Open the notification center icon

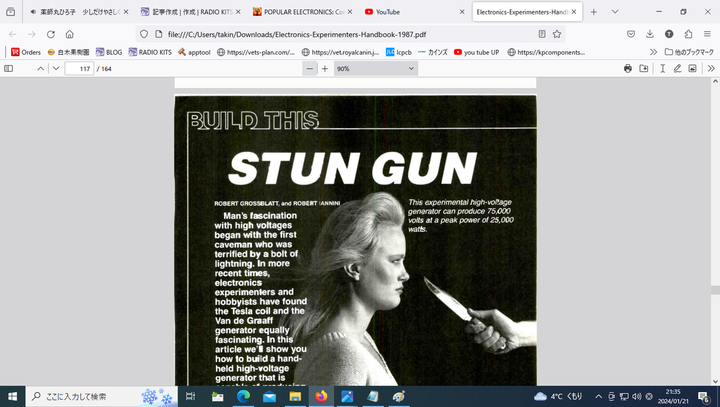704,396
